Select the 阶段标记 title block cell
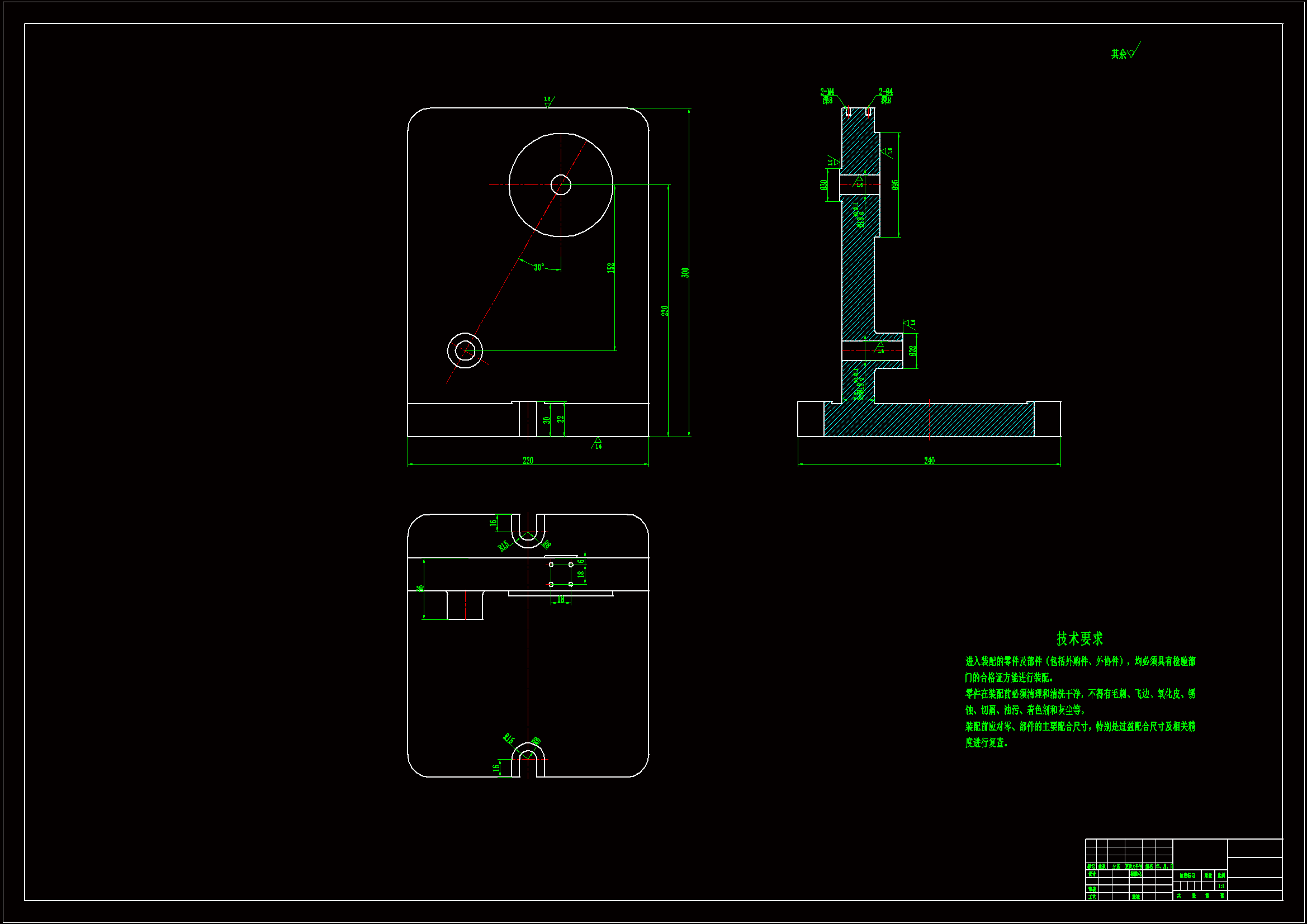 tap(1187, 875)
